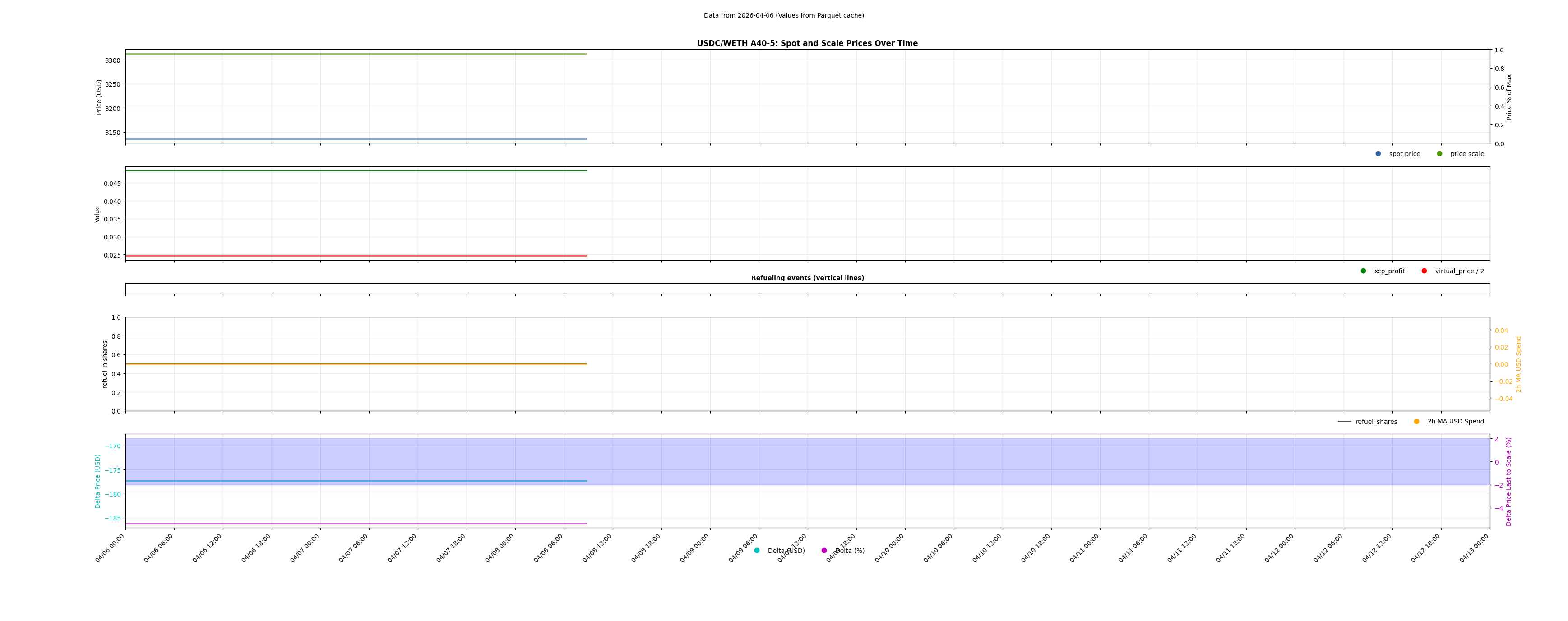Click the 04/13 00:00 x-axis tick label
Viewport: 1568px width, 621px height.
(x=1474, y=548)
